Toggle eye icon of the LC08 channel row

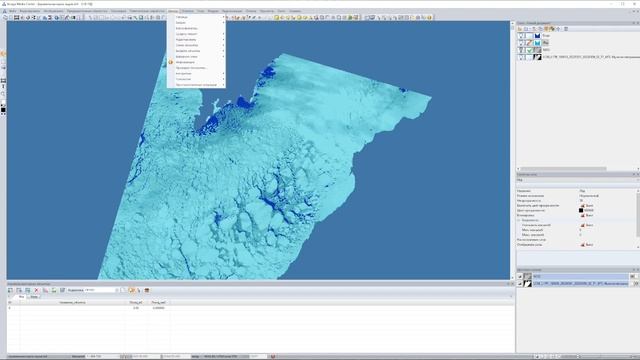point(520,283)
